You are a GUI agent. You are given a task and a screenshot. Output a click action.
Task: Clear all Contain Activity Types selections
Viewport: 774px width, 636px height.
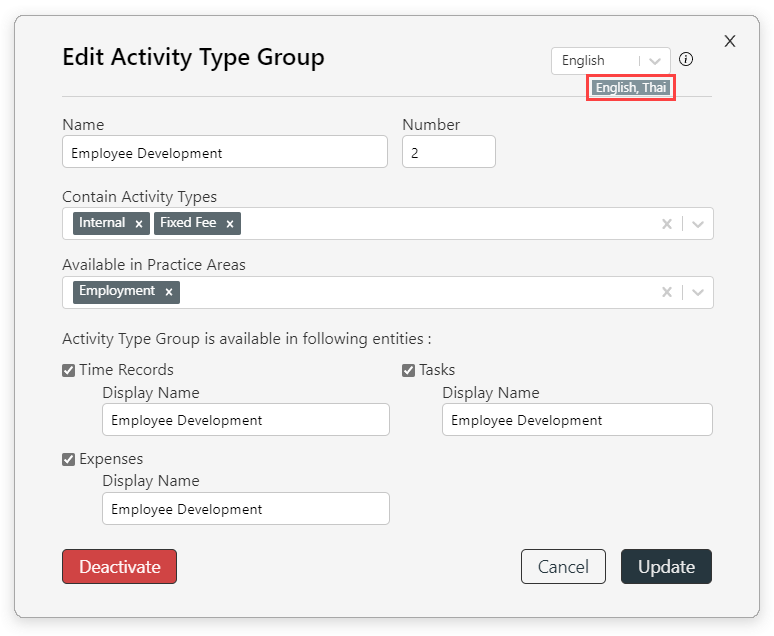[667, 224]
